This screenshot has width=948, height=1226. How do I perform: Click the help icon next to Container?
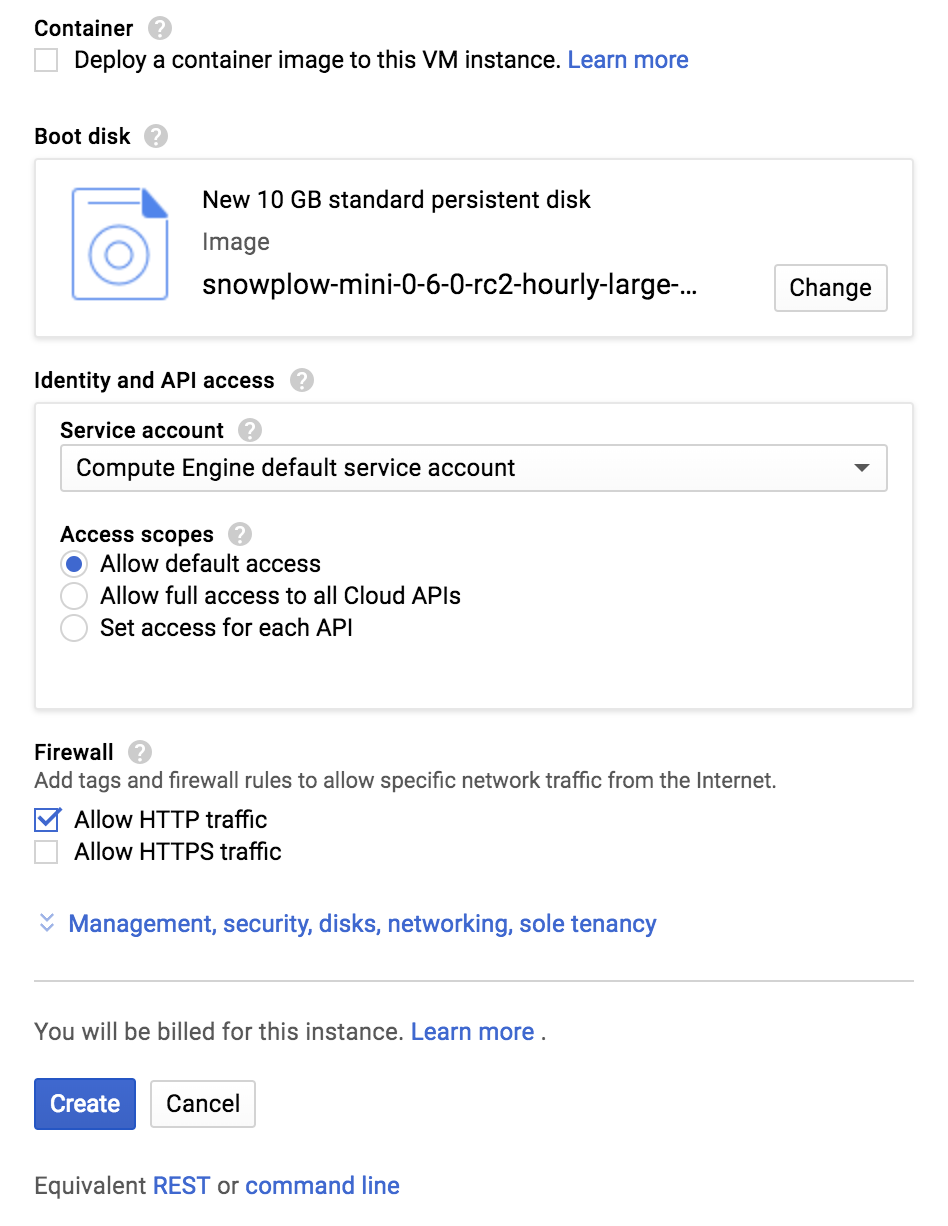[159, 29]
